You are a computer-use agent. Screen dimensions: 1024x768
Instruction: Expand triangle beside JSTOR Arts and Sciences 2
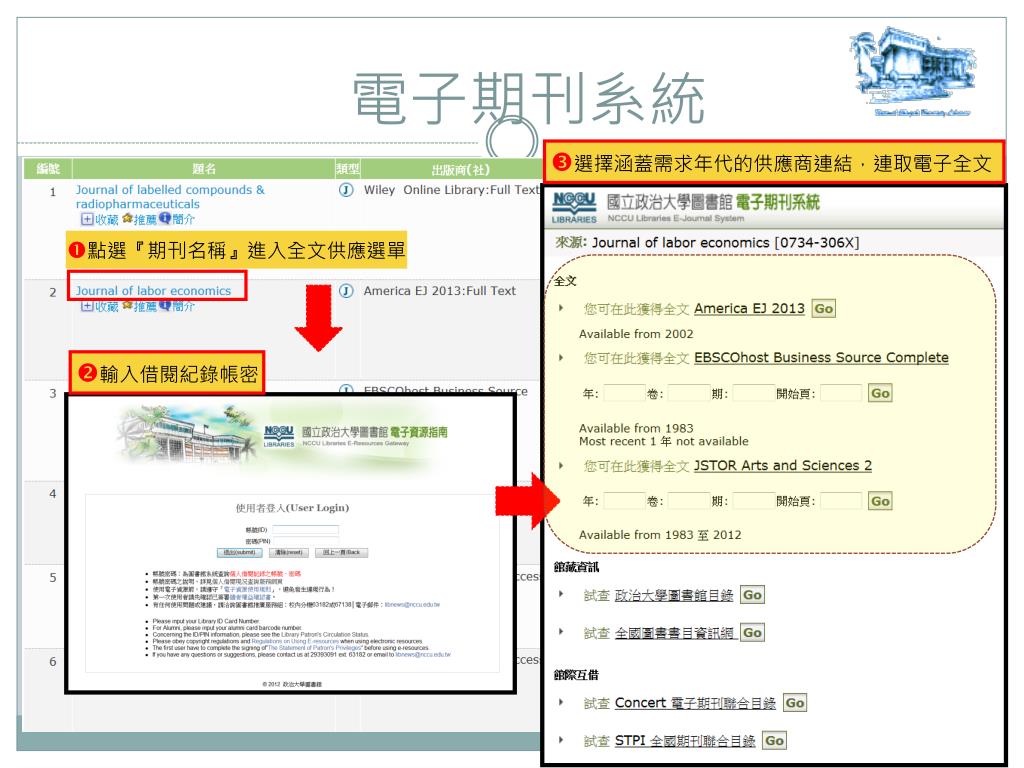[561, 465]
